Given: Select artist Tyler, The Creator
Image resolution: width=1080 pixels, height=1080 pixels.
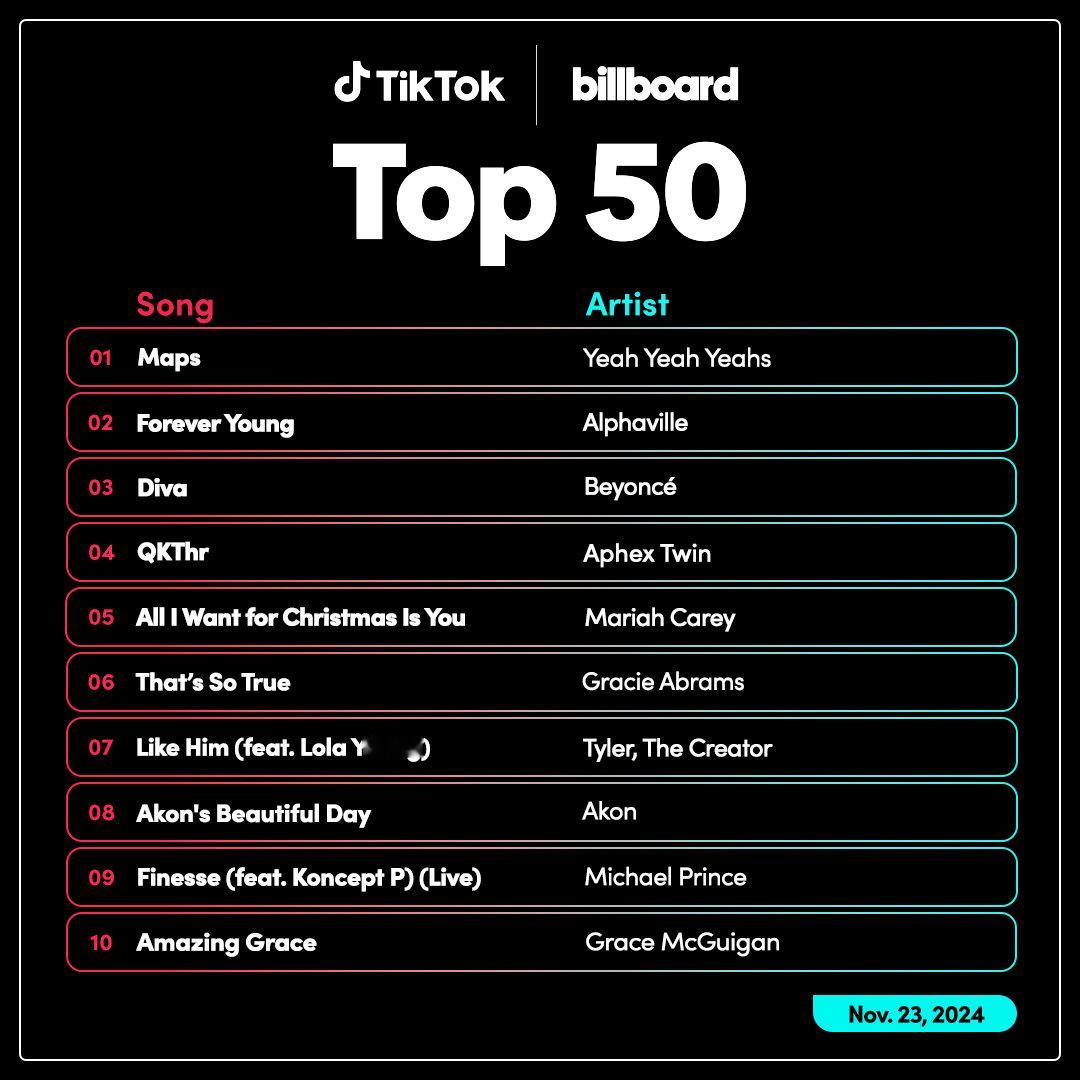Looking at the screenshot, I should 677,748.
